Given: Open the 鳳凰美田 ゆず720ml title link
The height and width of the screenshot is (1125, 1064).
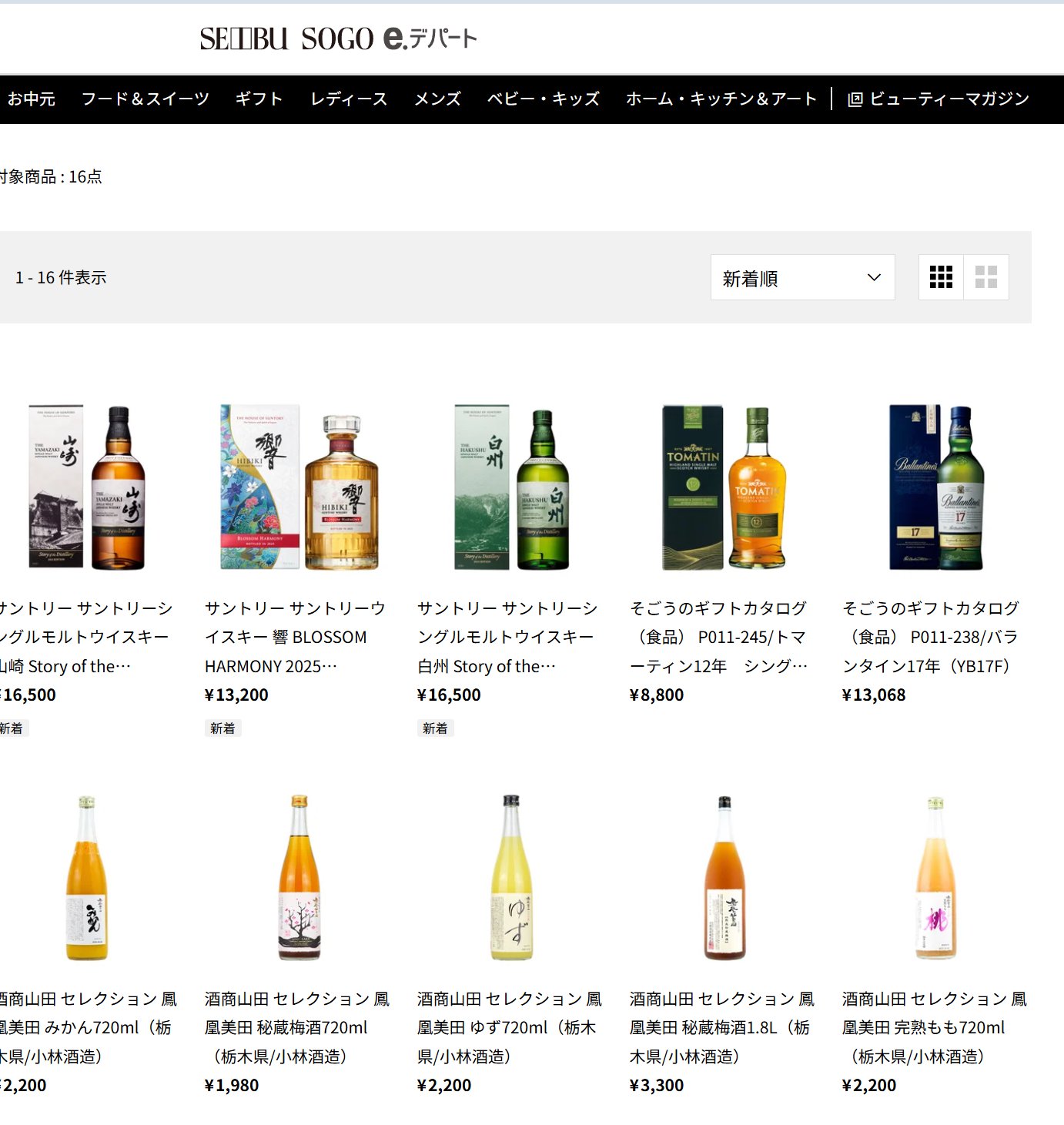Looking at the screenshot, I should [510, 1027].
